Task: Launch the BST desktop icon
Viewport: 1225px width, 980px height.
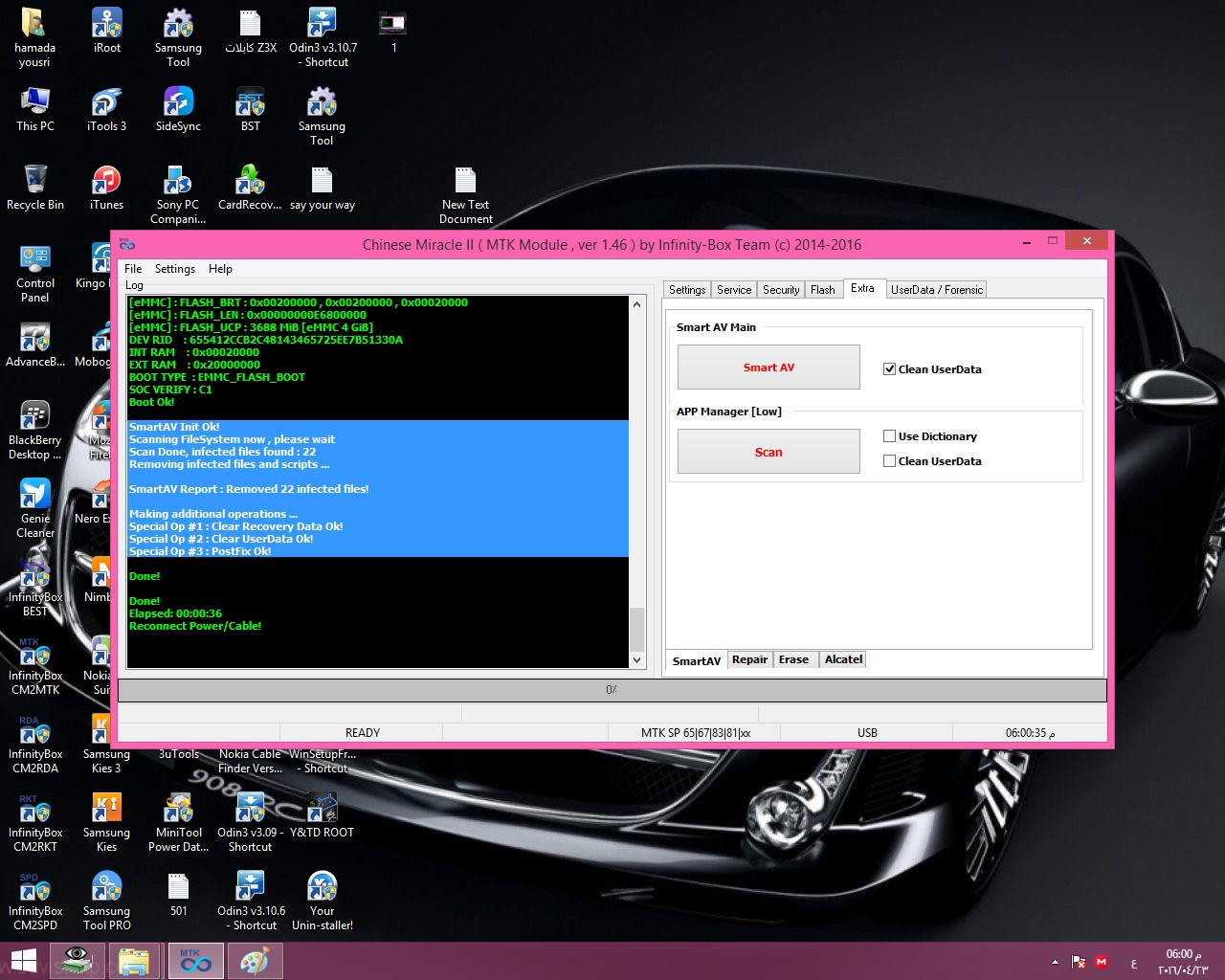Action: point(250,109)
